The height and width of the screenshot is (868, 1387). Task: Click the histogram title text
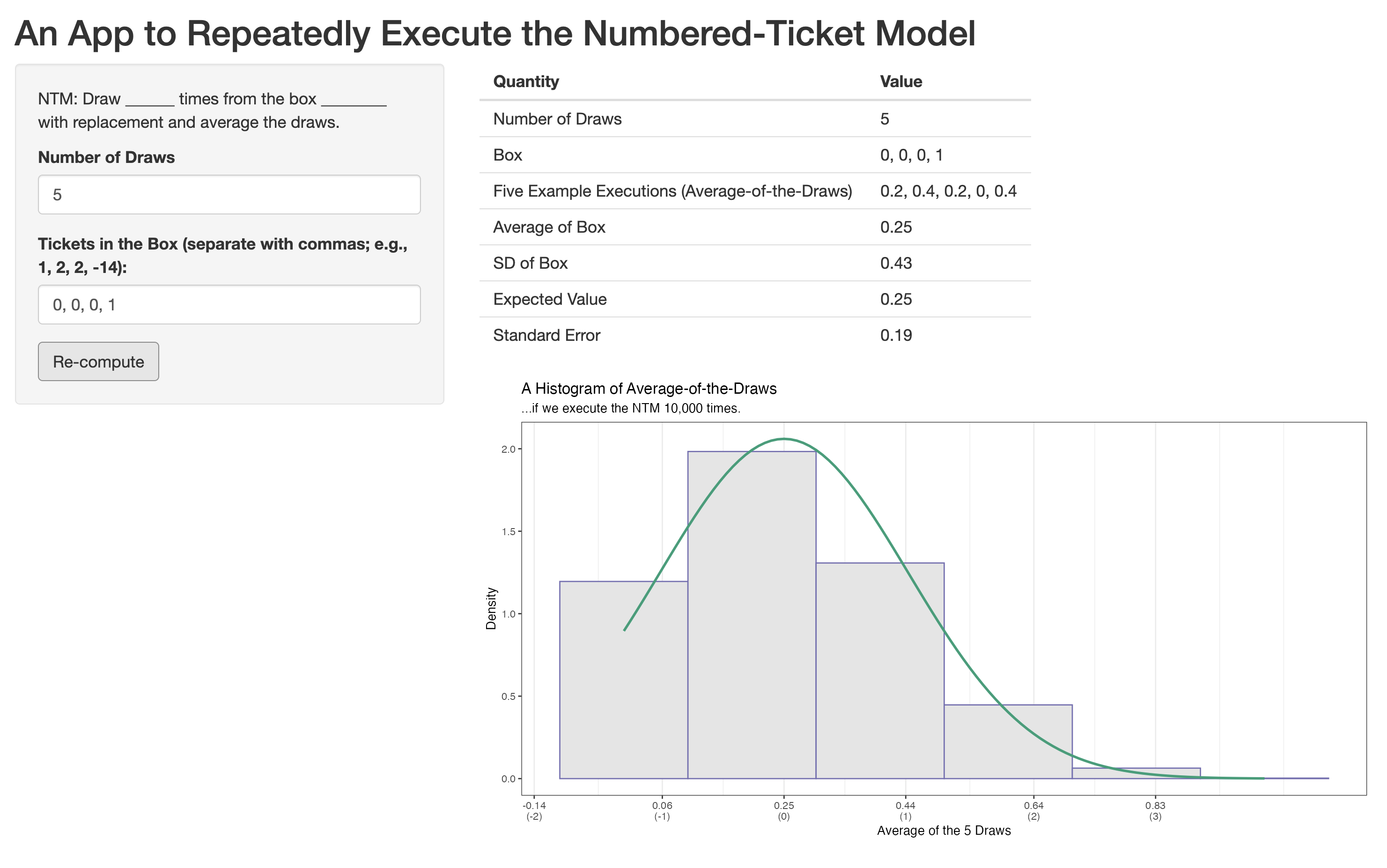[x=649, y=389]
